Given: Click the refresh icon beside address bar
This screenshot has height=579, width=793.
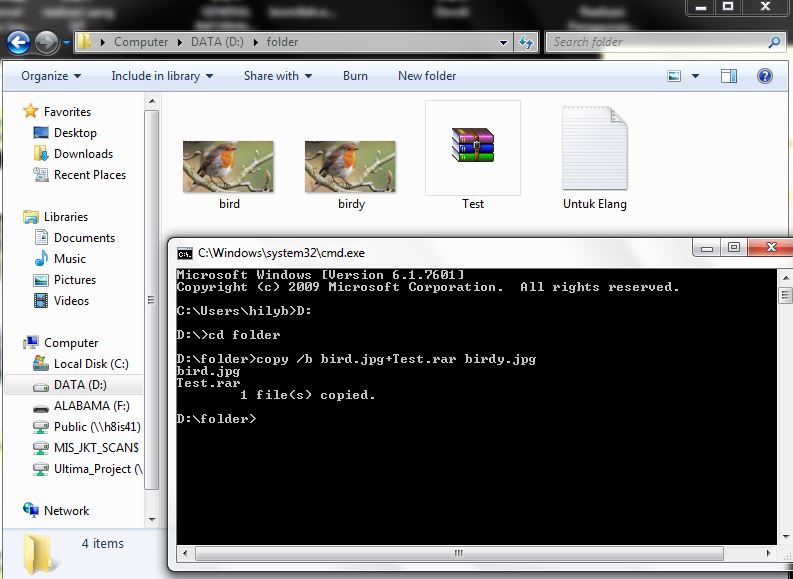Looking at the screenshot, I should (526, 42).
